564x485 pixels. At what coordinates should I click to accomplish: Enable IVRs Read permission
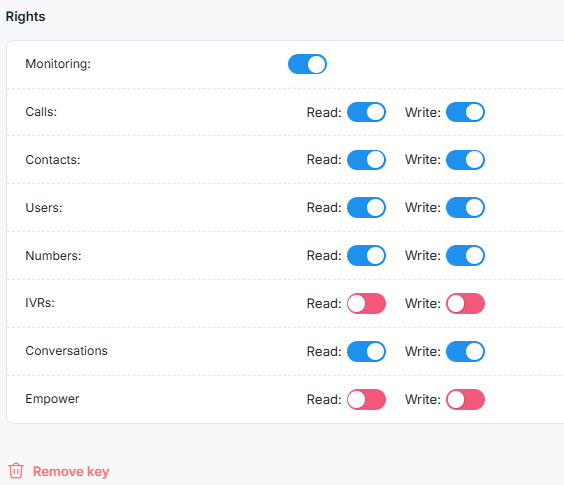pyautogui.click(x=366, y=303)
